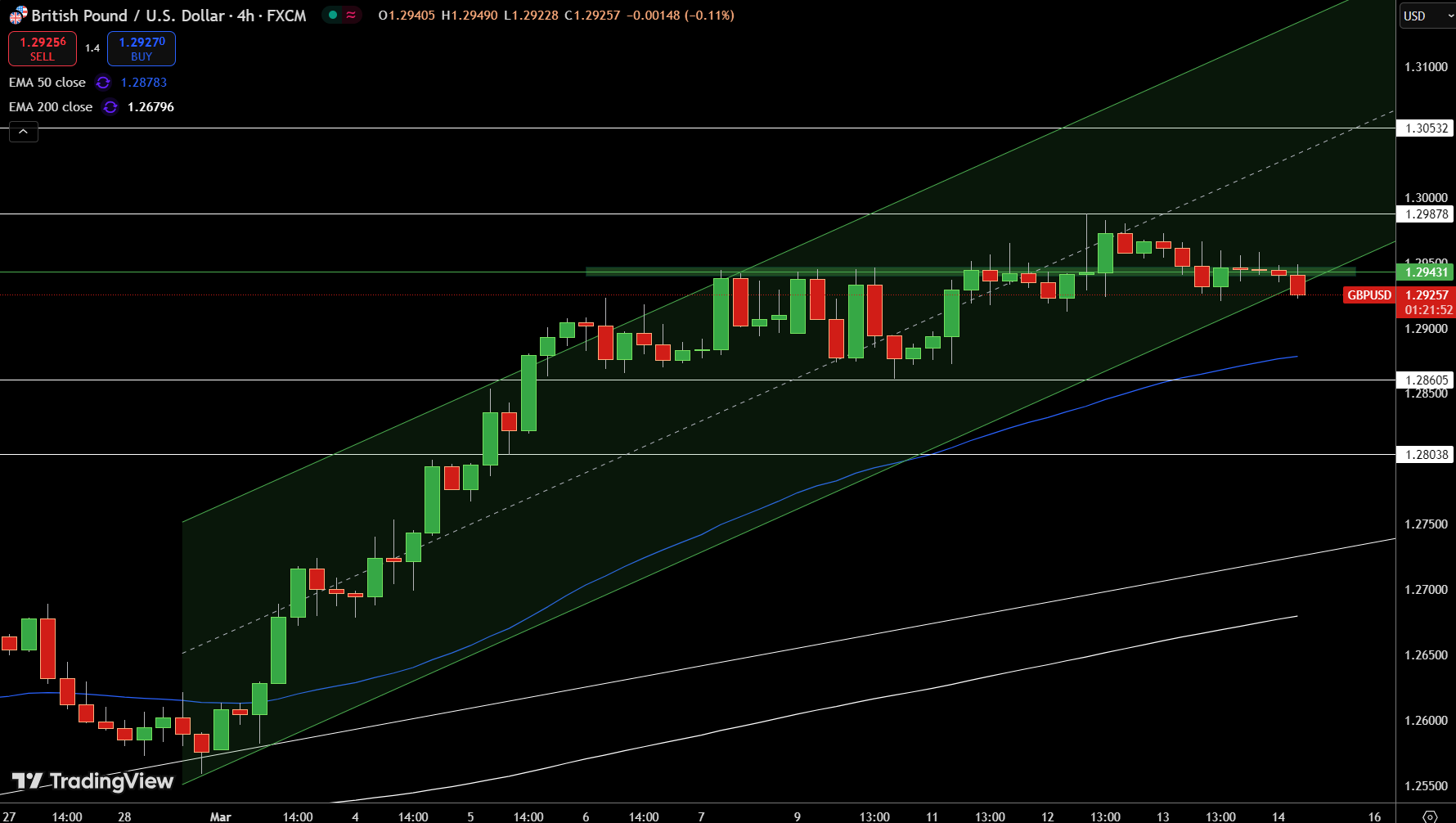Viewport: 1456px width, 823px height.
Task: Click the red GBPUSD price tag
Action: pyautogui.click(x=1369, y=295)
